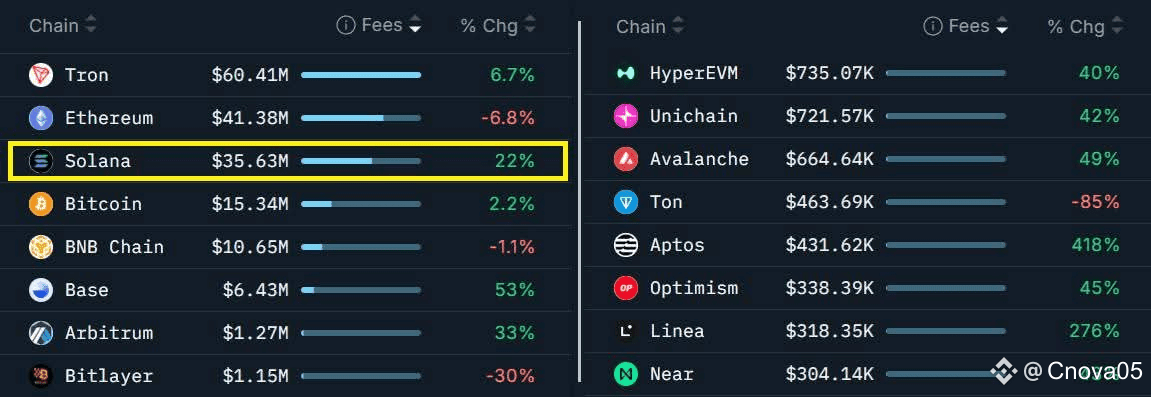Click the Aptos 418% change value
Image resolution: width=1151 pixels, height=397 pixels.
1094,245
